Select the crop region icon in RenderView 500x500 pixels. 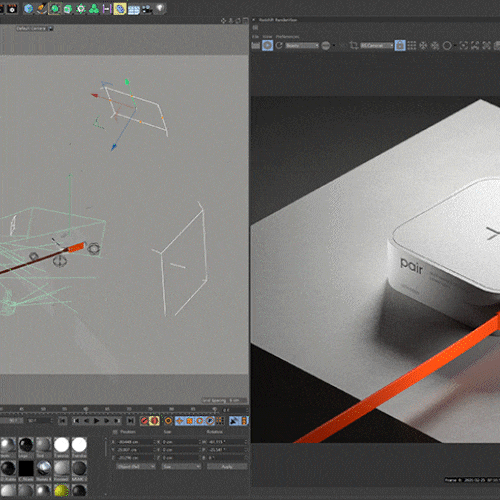pyautogui.click(x=354, y=45)
